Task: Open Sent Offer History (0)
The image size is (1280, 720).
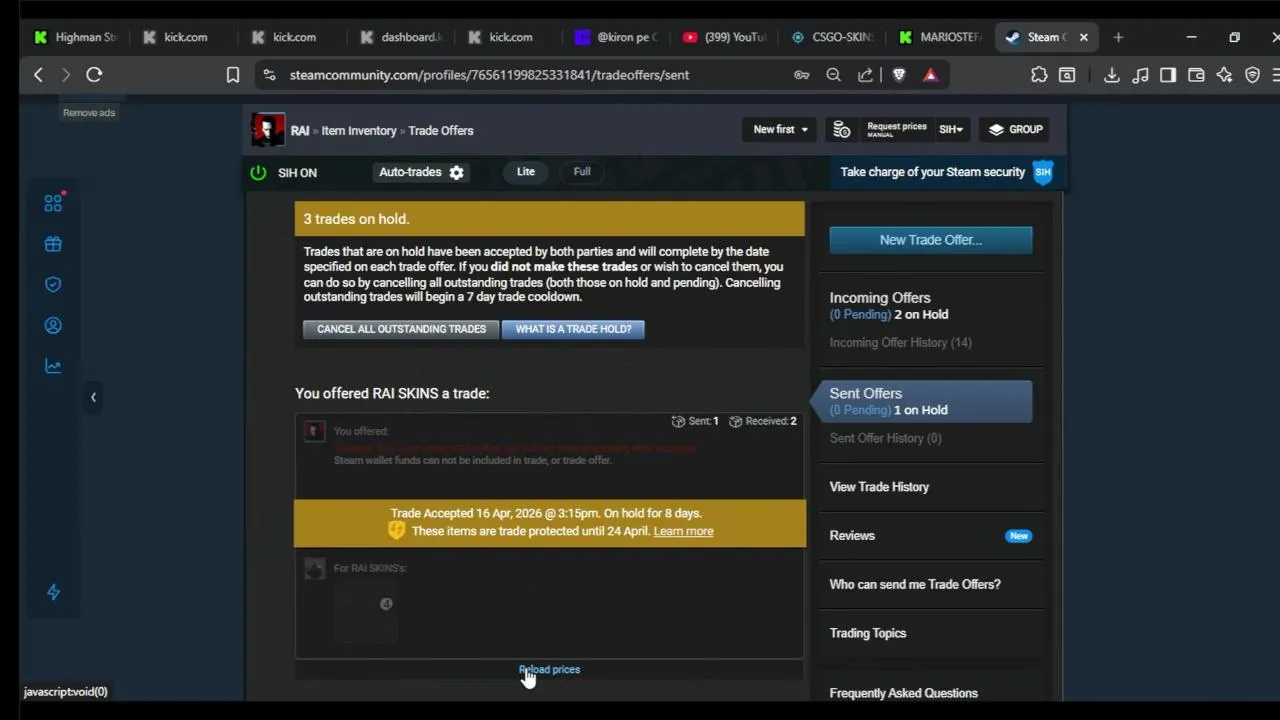Action: [885, 438]
